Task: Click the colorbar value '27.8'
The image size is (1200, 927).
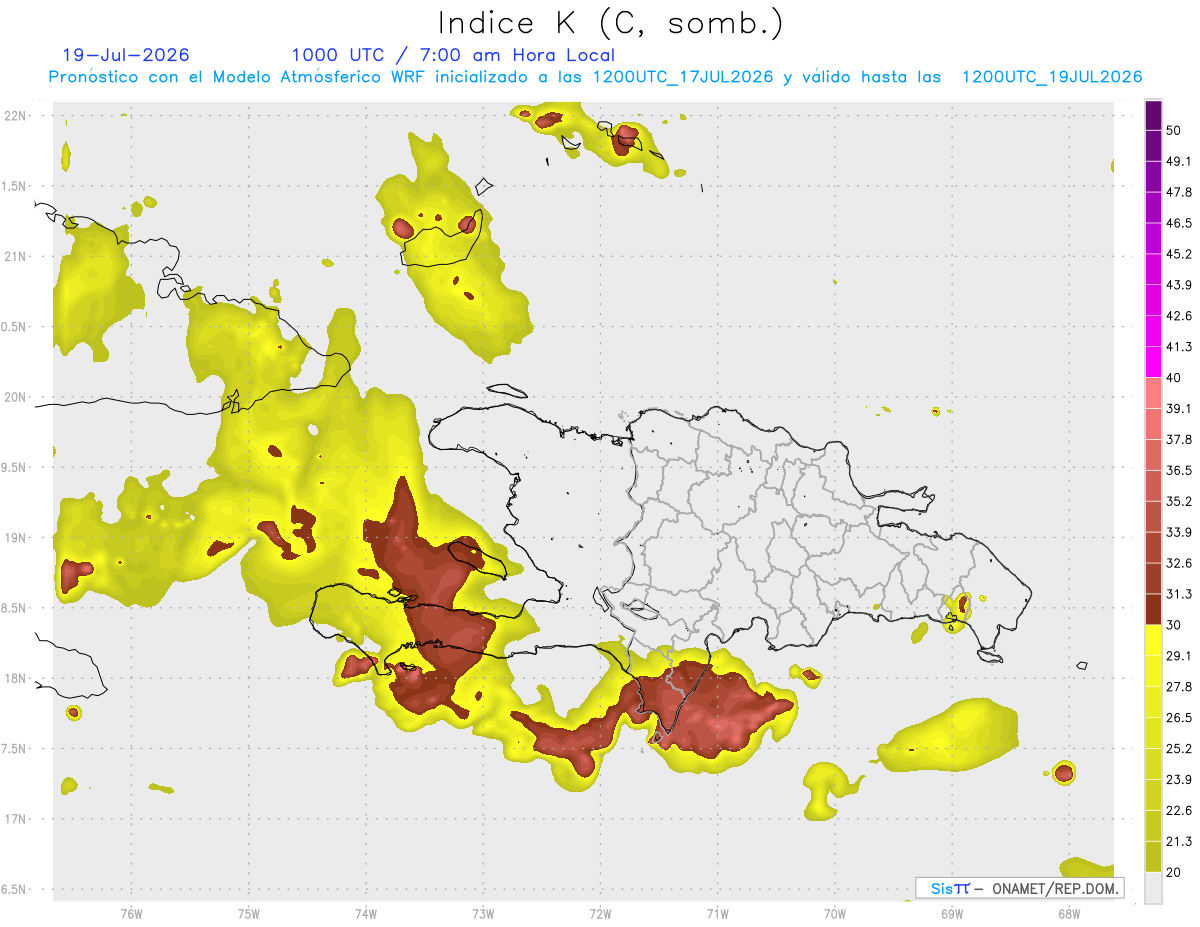Action: tap(1178, 687)
